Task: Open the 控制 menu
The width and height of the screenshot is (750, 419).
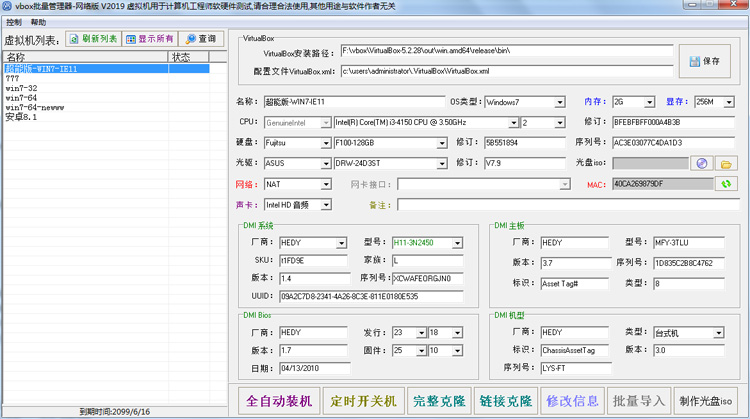Action: [x=14, y=22]
